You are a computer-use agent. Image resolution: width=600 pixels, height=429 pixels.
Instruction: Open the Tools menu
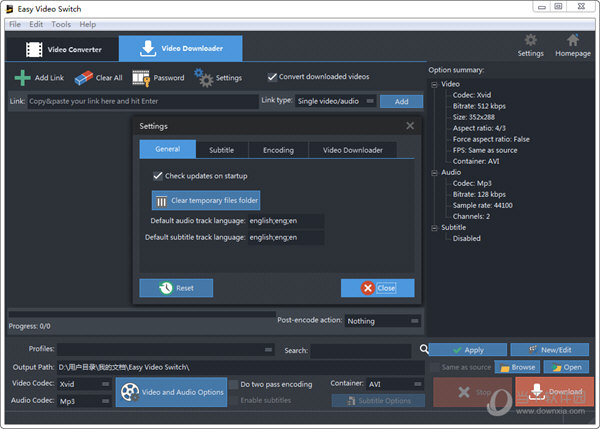61,24
